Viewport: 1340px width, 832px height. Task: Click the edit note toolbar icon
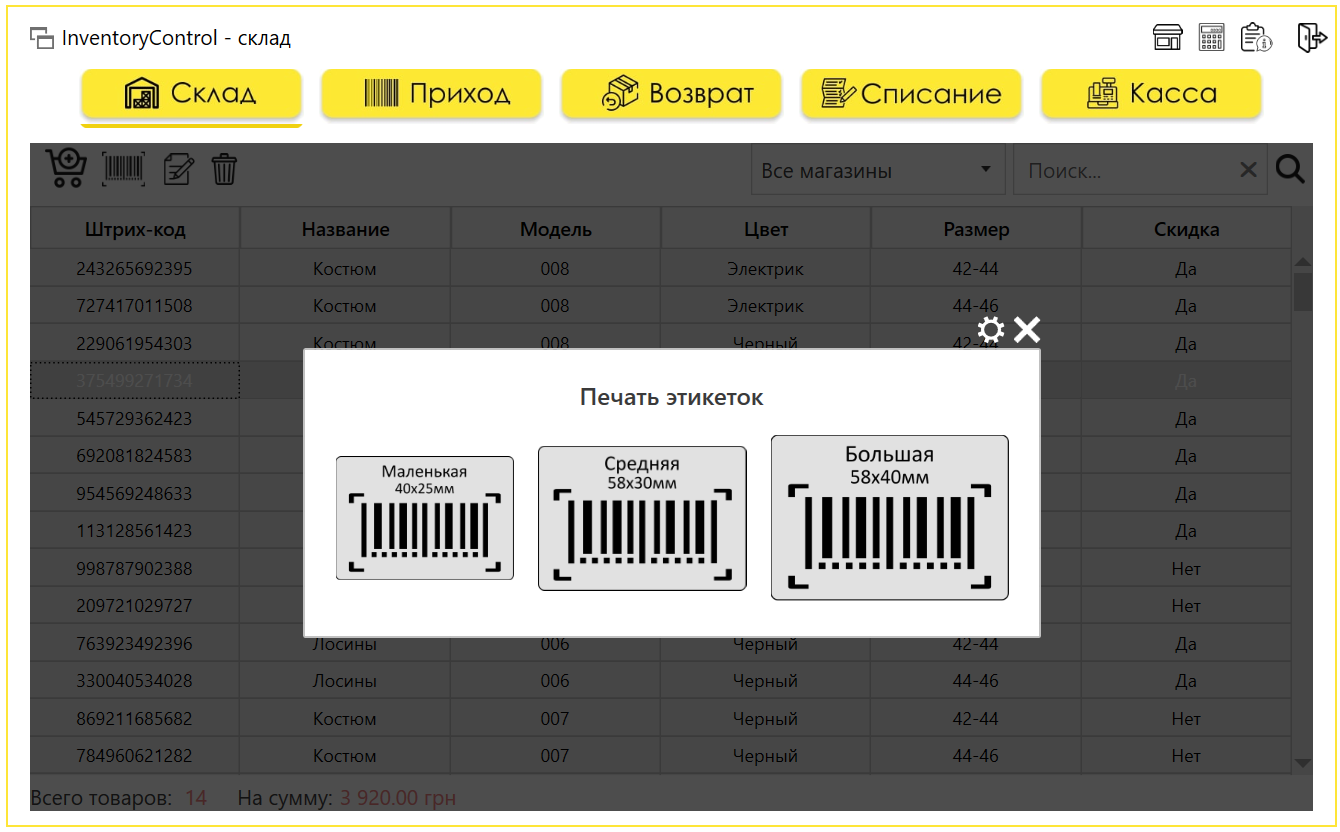178,169
